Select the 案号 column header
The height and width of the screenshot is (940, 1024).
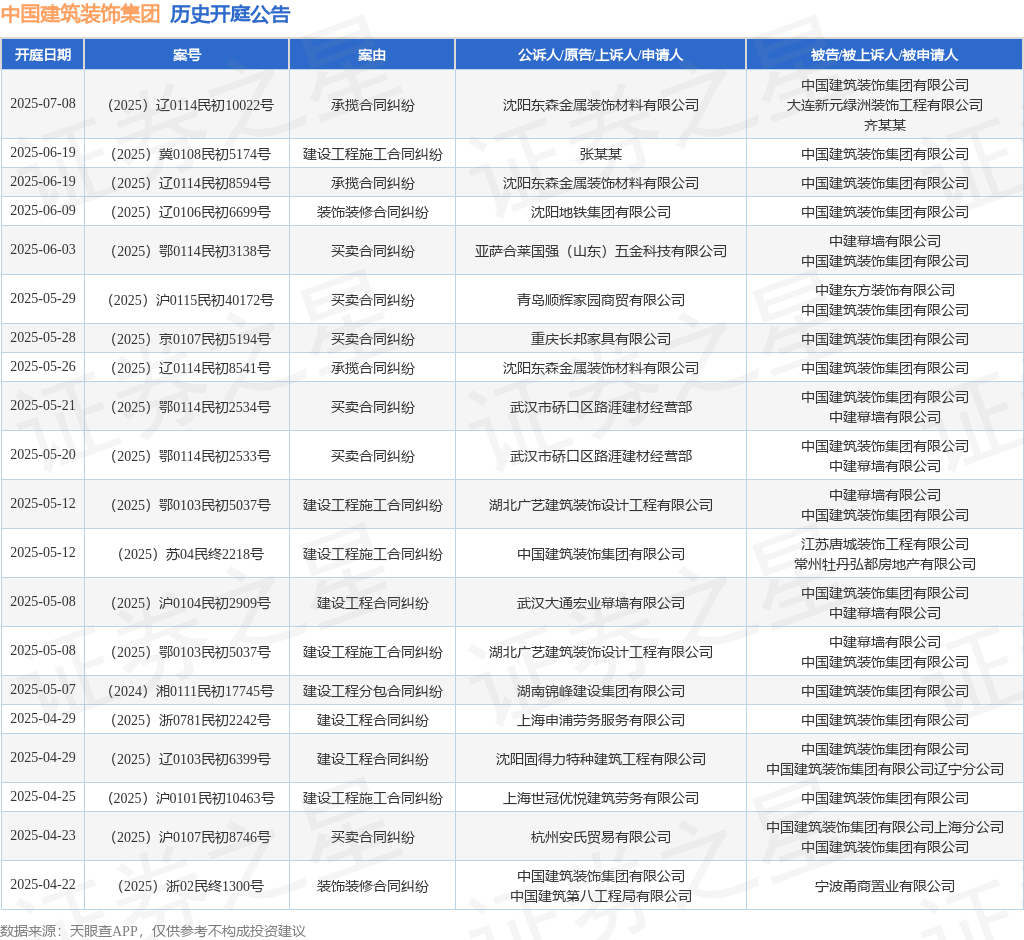(x=187, y=55)
